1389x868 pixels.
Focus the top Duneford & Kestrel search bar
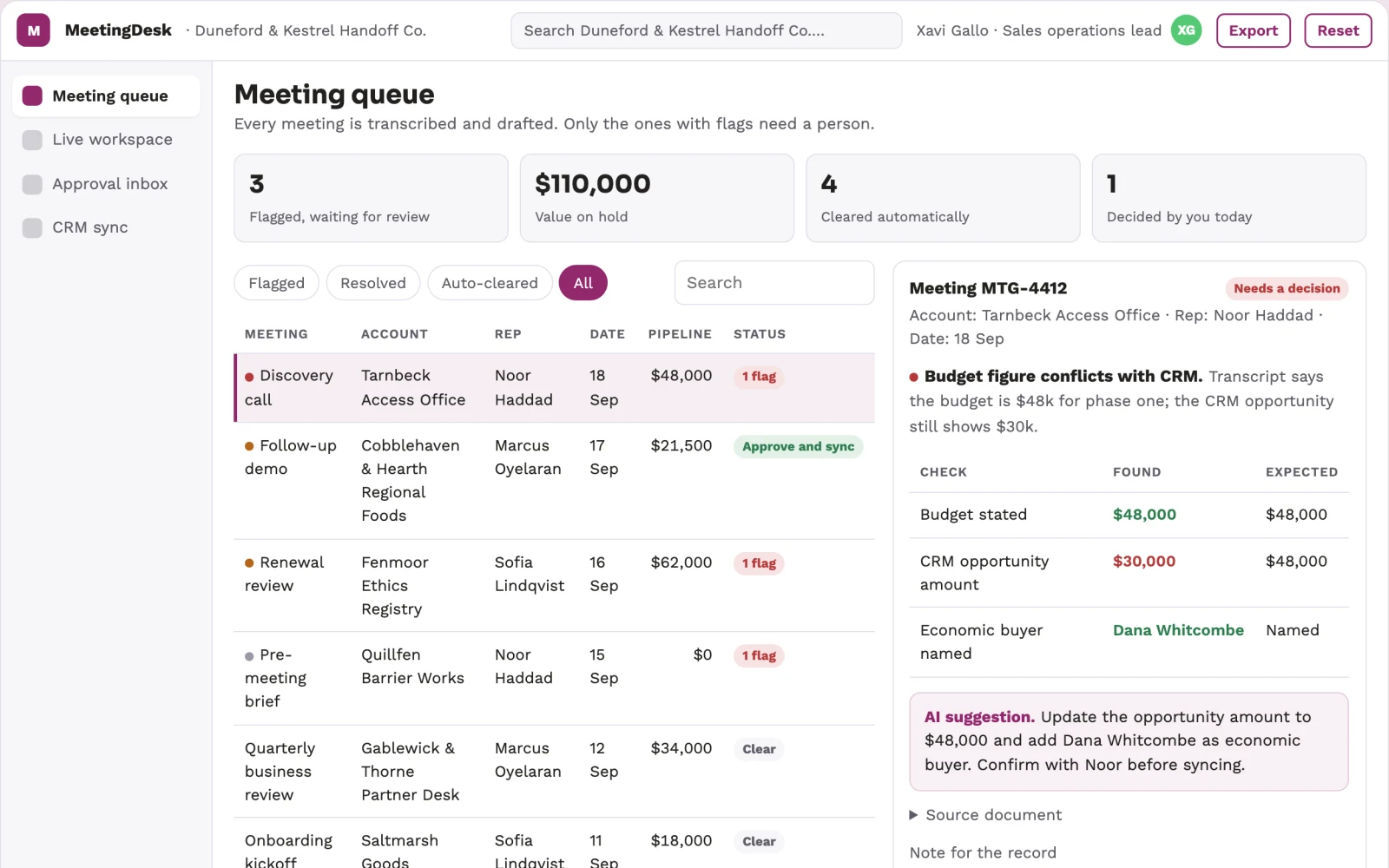(707, 30)
